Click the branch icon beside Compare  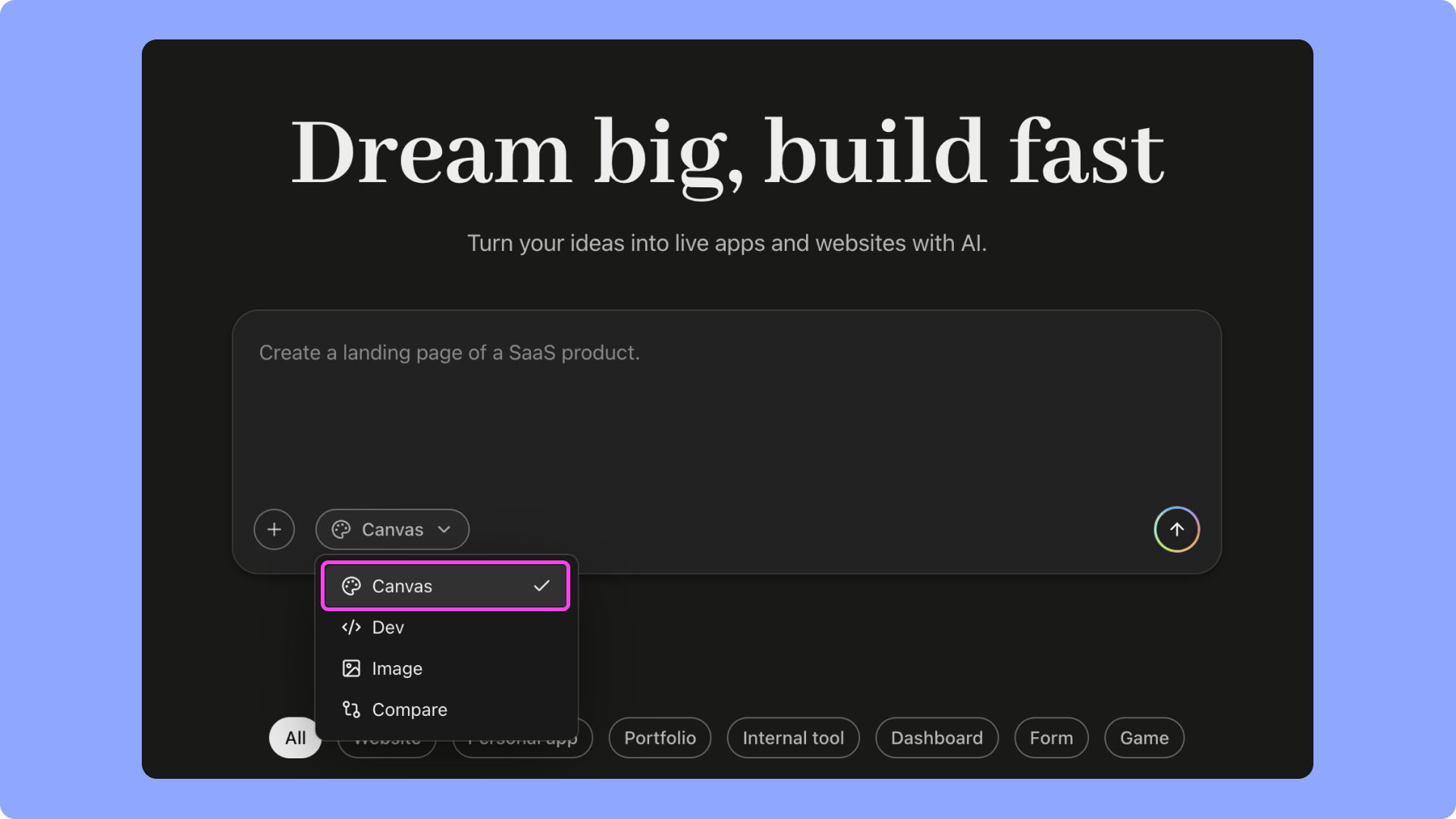pyautogui.click(x=351, y=709)
